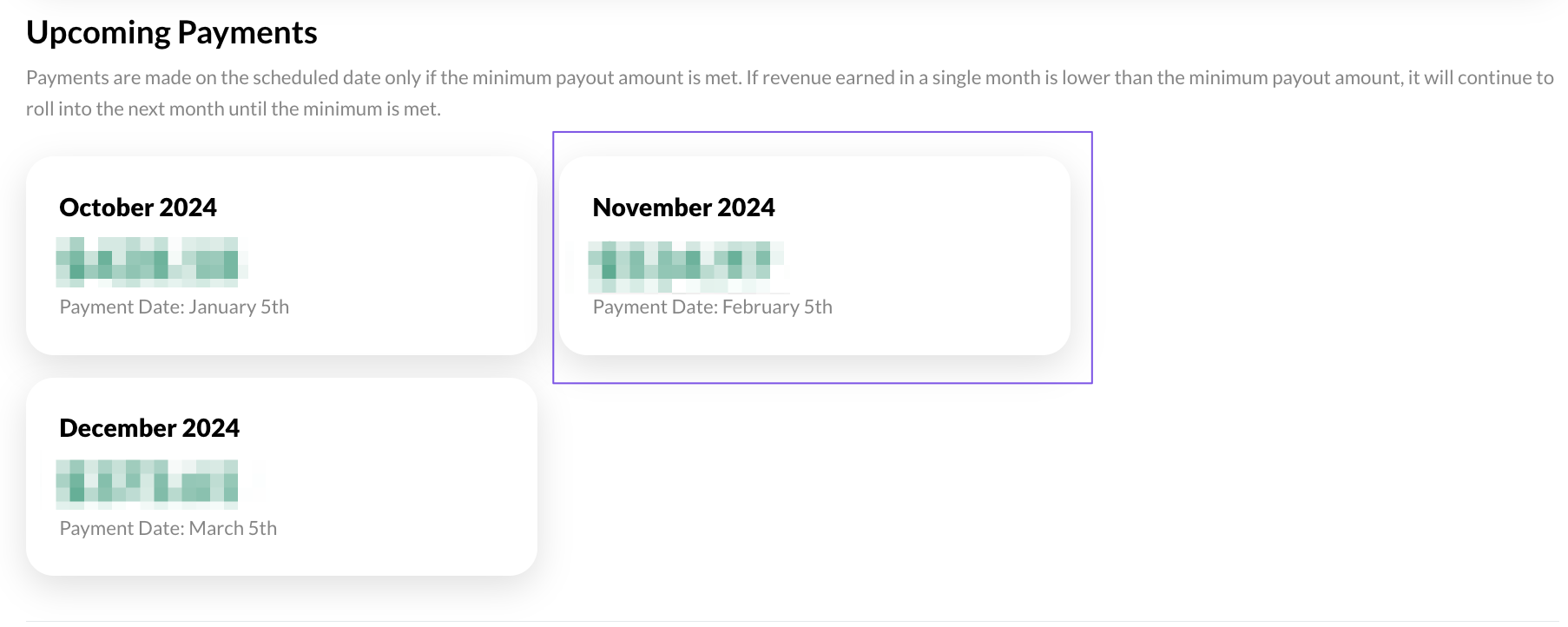Select the December 2024 card title

click(149, 428)
